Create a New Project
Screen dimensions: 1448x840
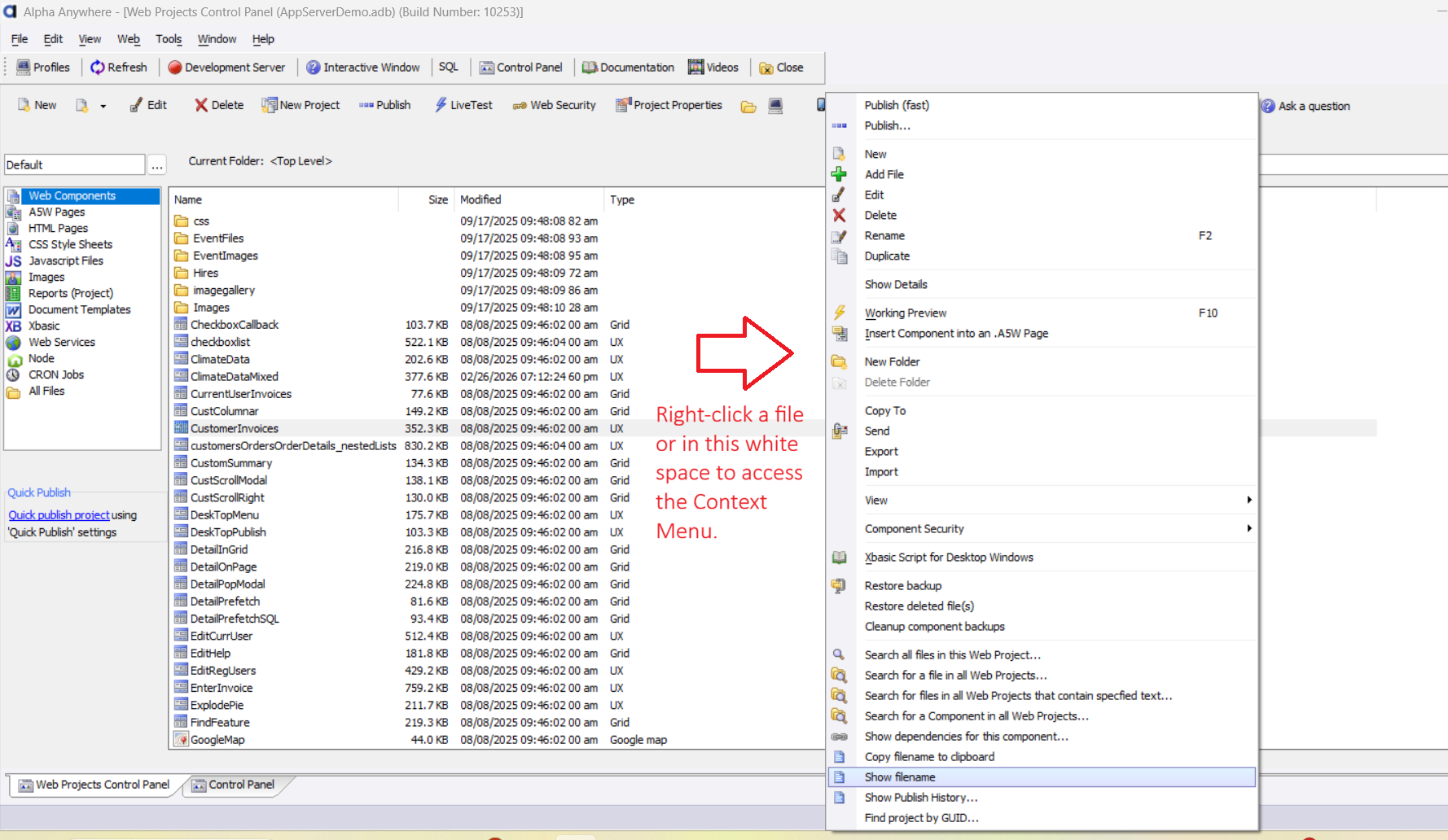[301, 105]
